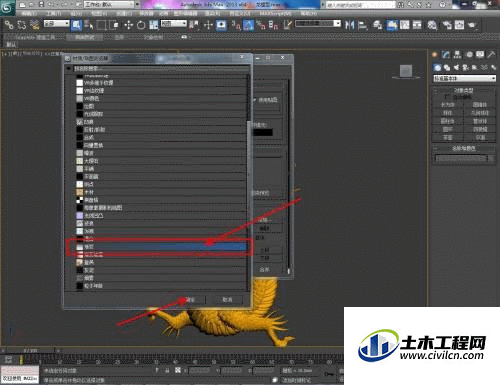
Task: Select the Space Warps category icon
Action: (x=484, y=67)
